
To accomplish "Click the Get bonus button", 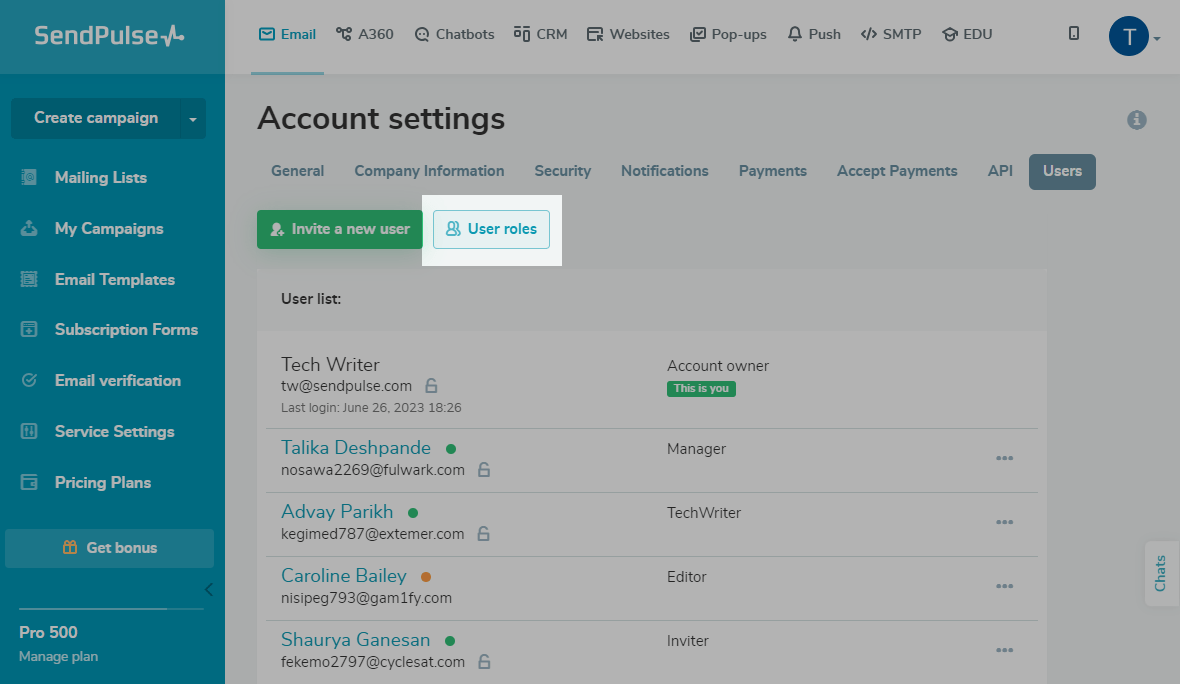I will 110,548.
